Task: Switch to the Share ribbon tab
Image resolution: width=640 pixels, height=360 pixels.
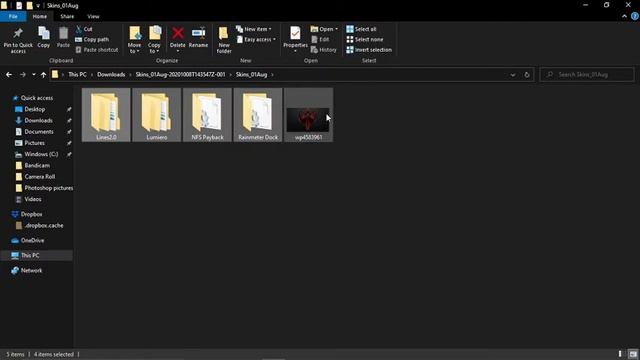Action: (67, 16)
